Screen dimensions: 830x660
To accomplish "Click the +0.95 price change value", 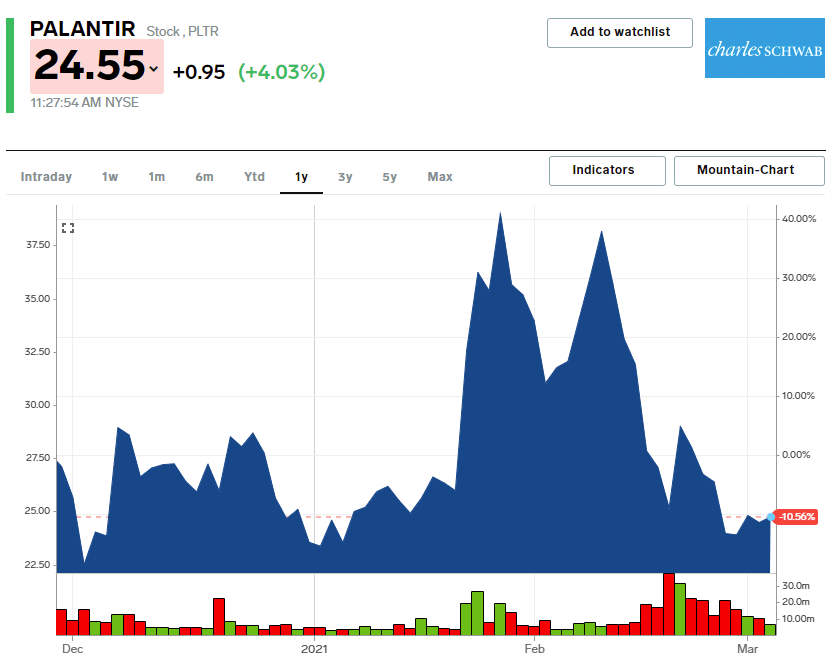I will point(199,72).
